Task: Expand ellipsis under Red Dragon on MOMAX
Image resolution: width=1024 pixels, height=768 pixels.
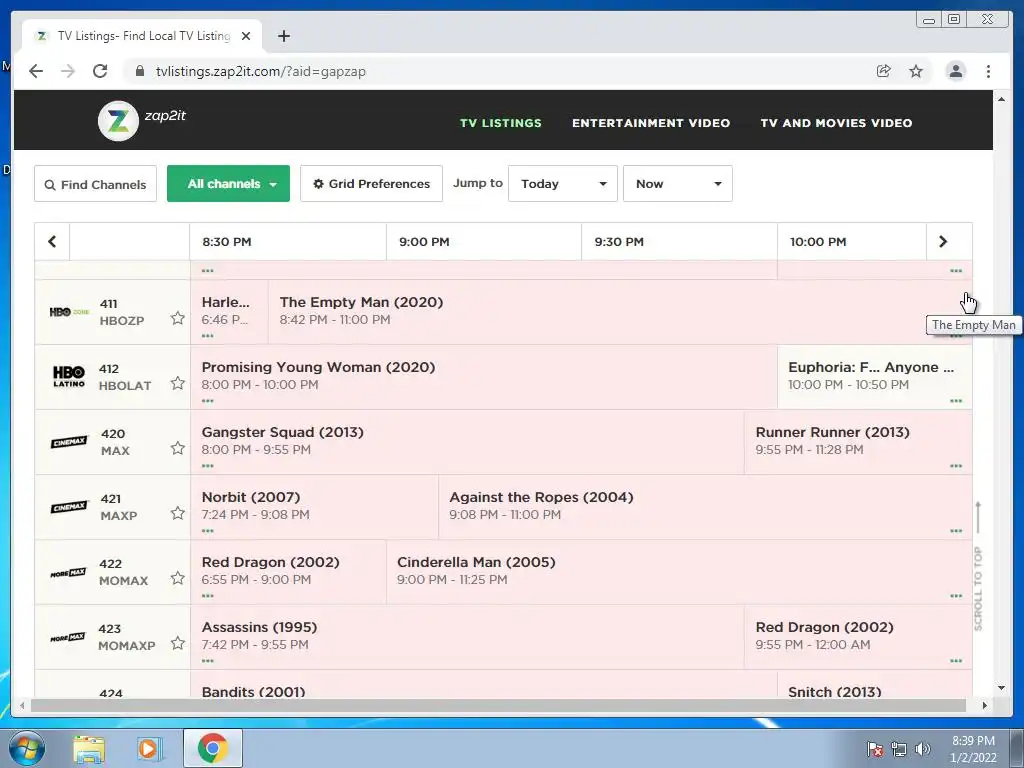Action: [208, 596]
